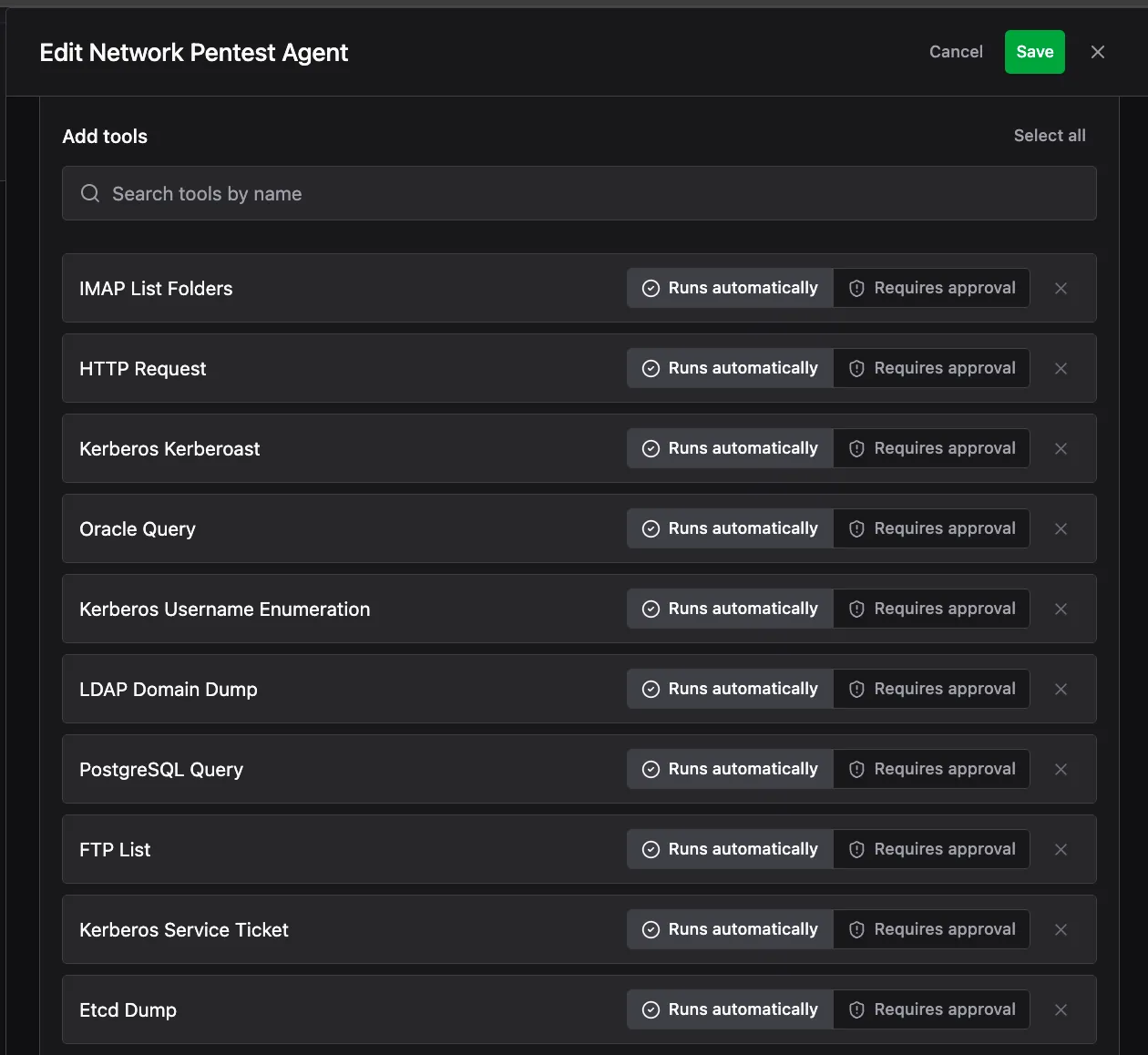
Task: Click the PostgreSQL Query label
Action: 161,770
